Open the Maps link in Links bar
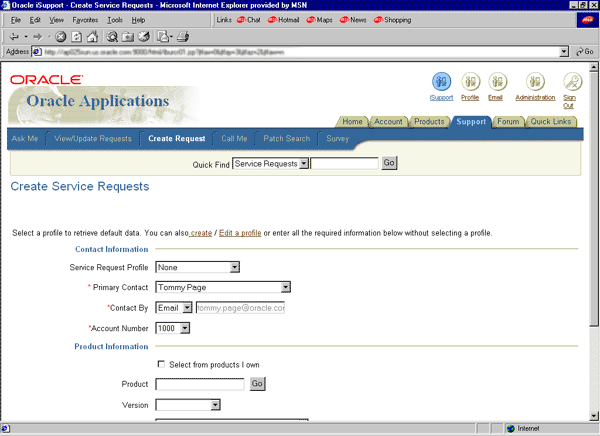 (x=319, y=20)
